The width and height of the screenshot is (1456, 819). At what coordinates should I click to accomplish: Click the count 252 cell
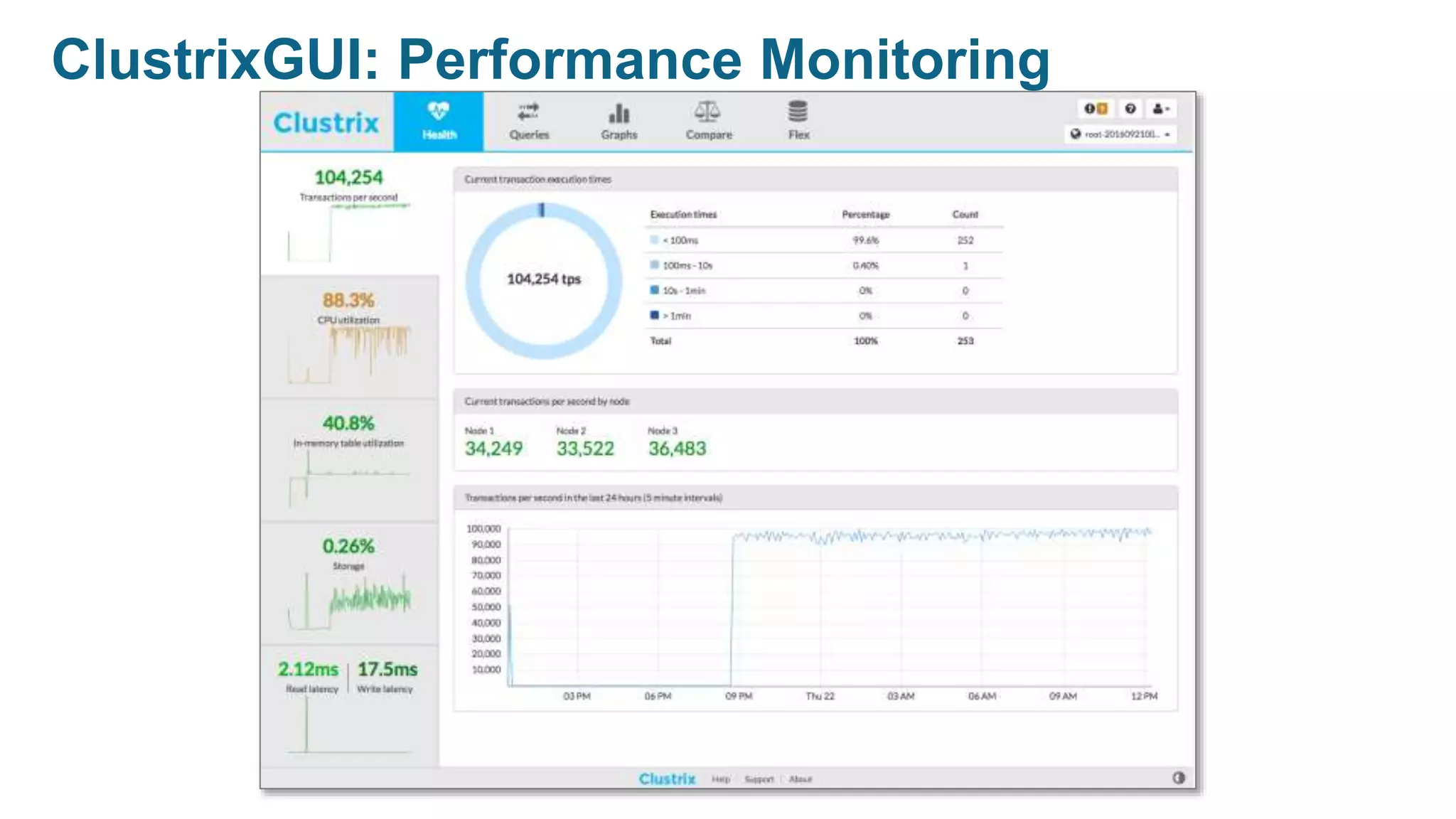965,240
